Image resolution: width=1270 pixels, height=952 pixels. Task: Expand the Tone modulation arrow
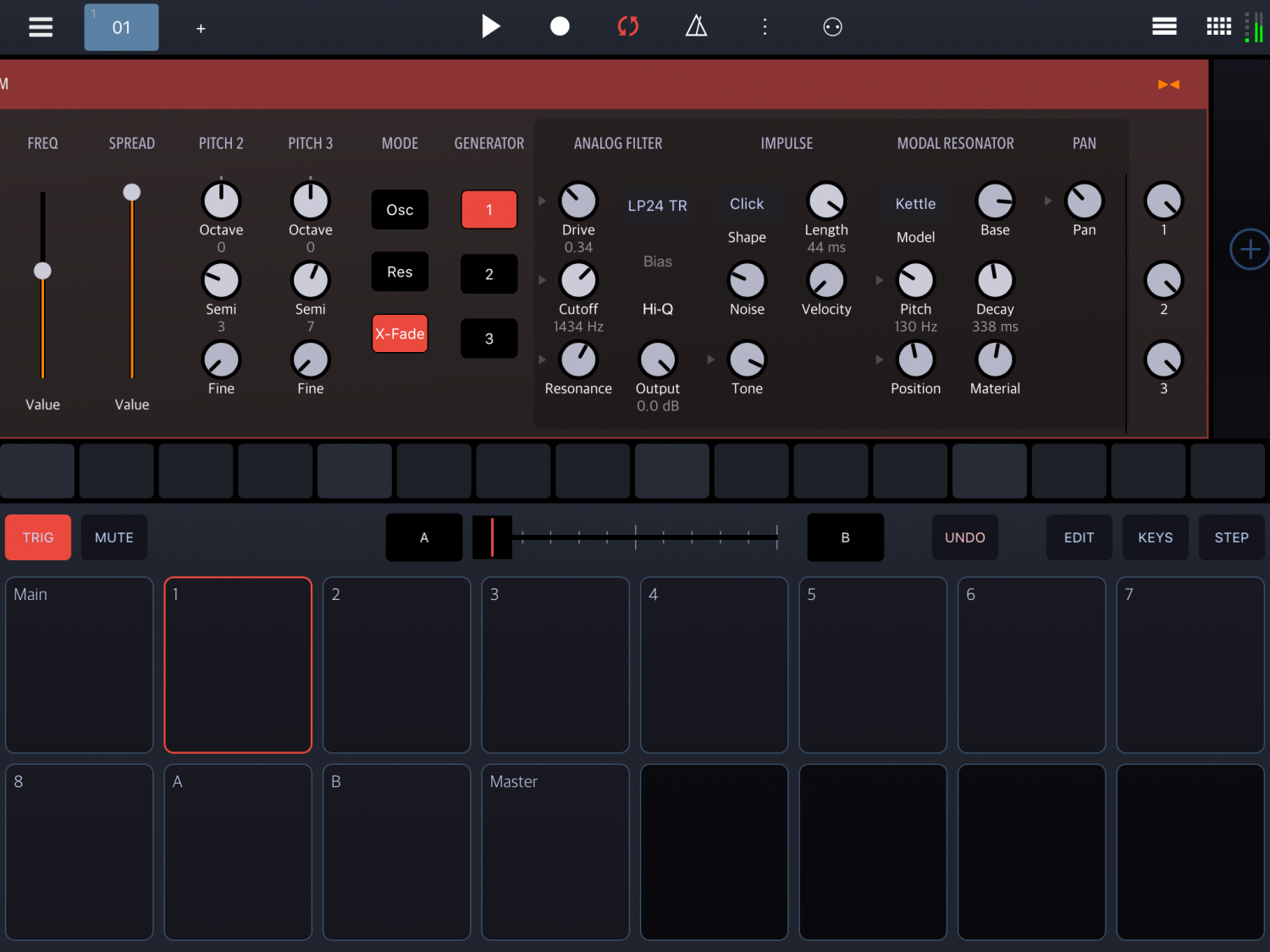pyautogui.click(x=711, y=360)
